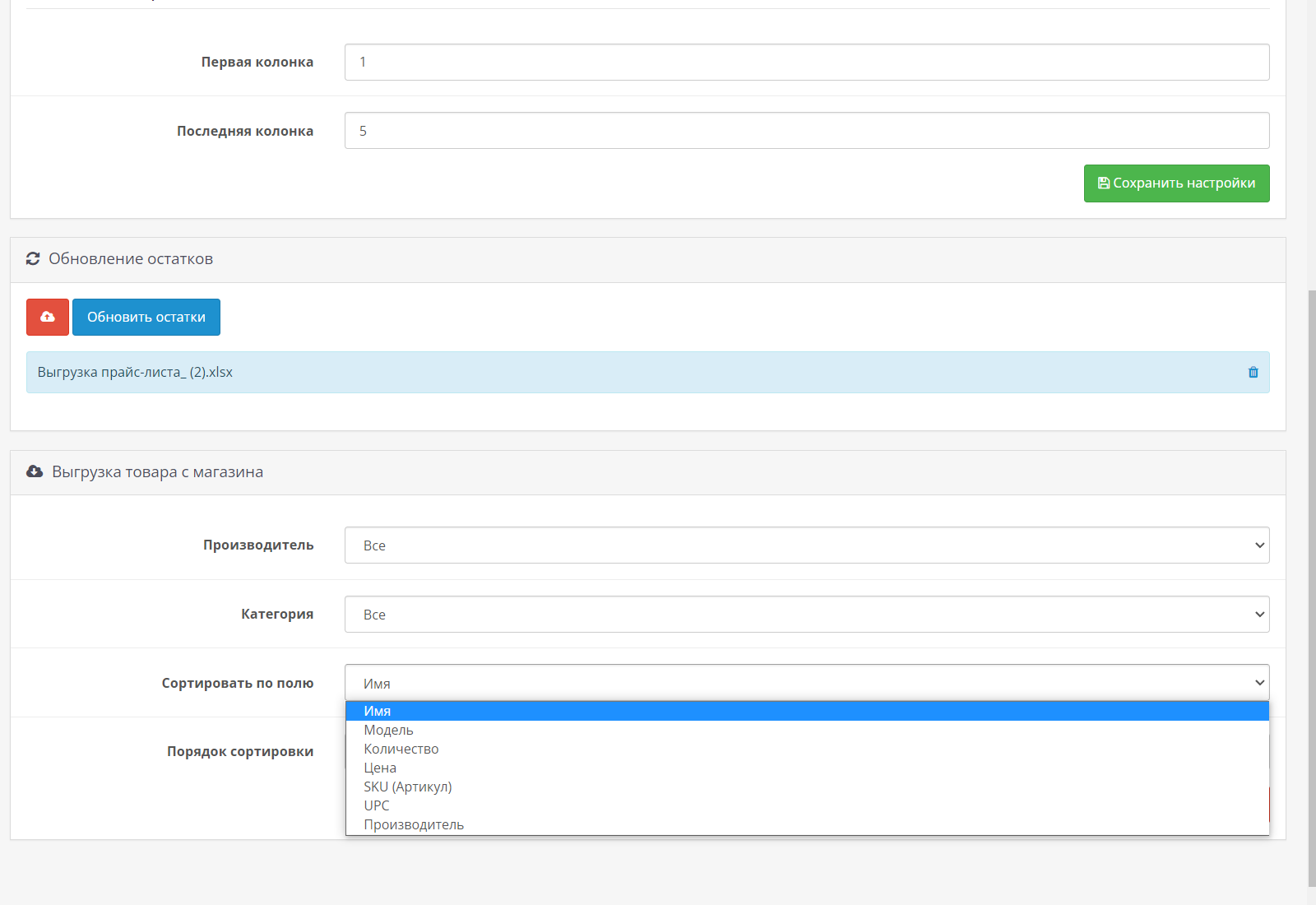This screenshot has width=1316, height=905.
Task: Delete the uploaded xlsx file via trash icon
Action: click(1253, 372)
